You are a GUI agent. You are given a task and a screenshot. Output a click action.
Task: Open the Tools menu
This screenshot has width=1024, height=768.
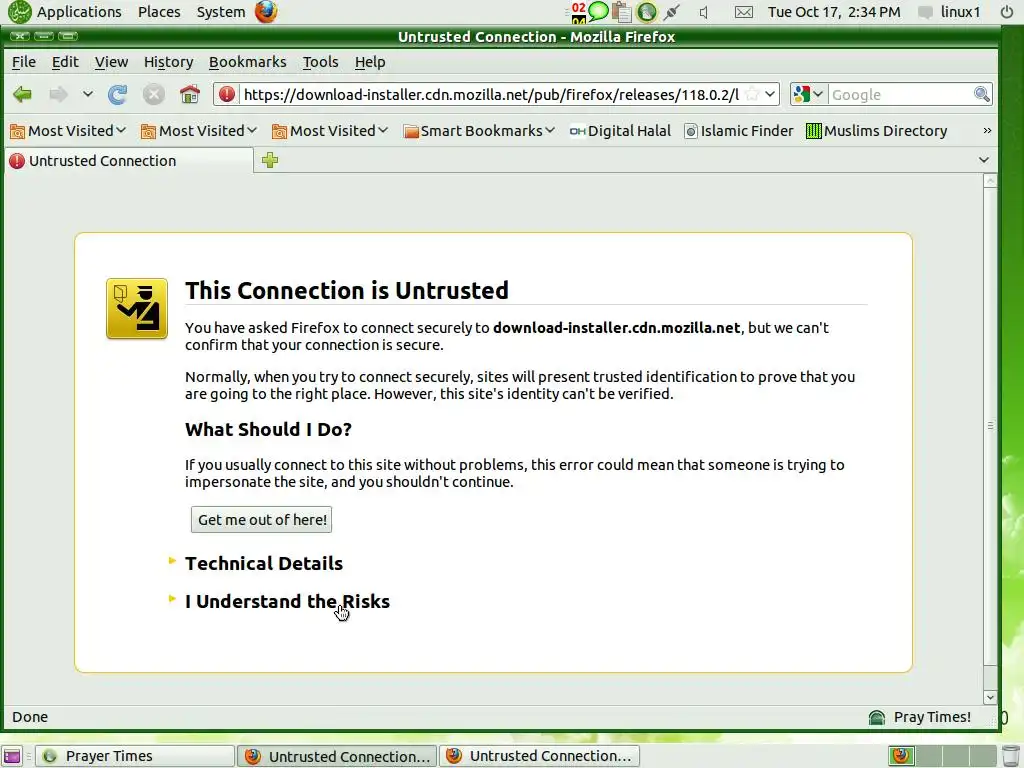click(321, 62)
